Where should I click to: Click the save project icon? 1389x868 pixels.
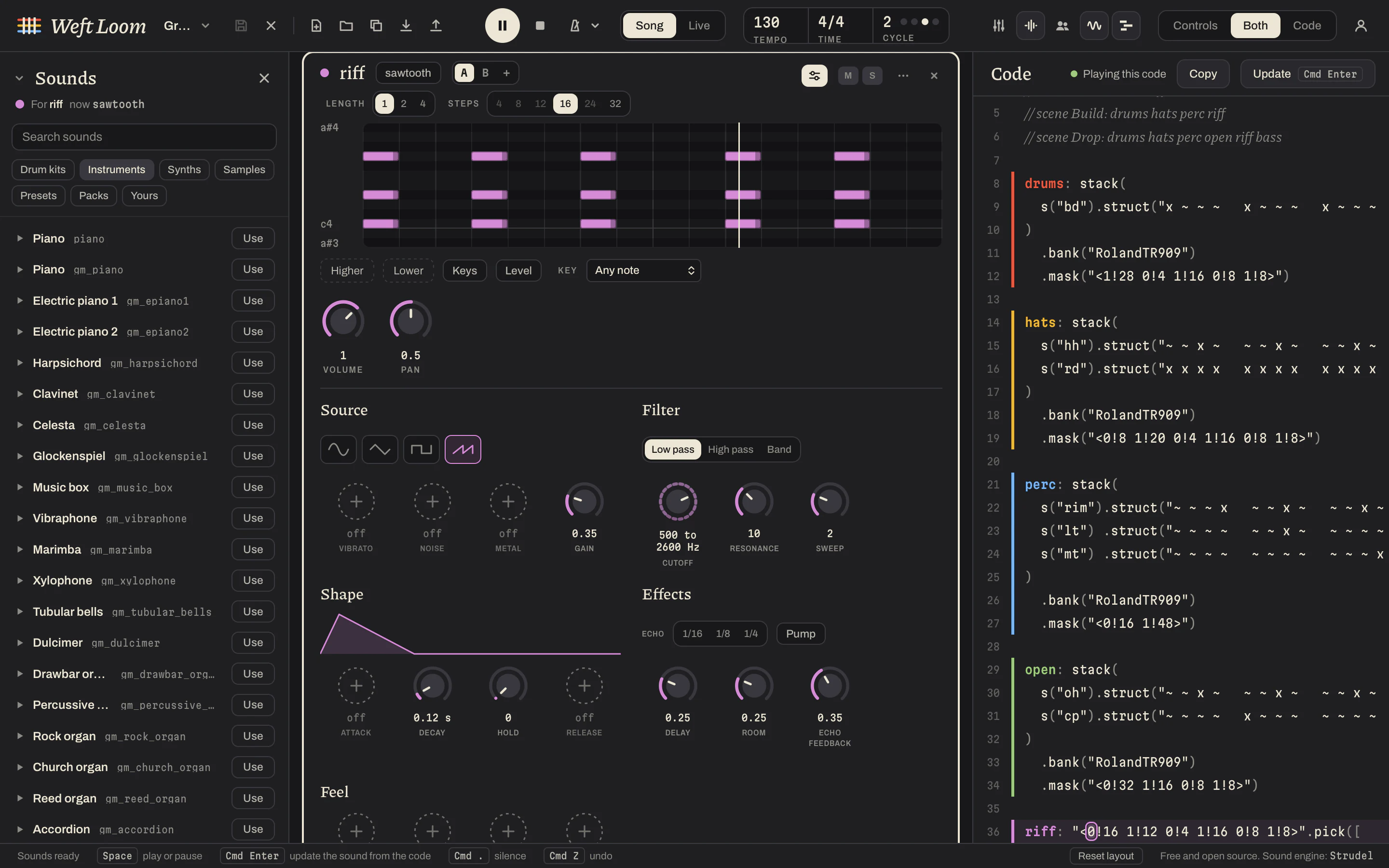click(x=241, y=25)
